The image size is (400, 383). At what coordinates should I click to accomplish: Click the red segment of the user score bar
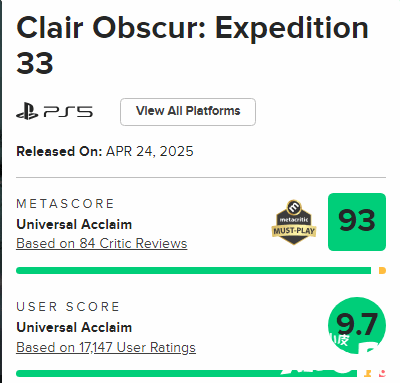click(382, 373)
